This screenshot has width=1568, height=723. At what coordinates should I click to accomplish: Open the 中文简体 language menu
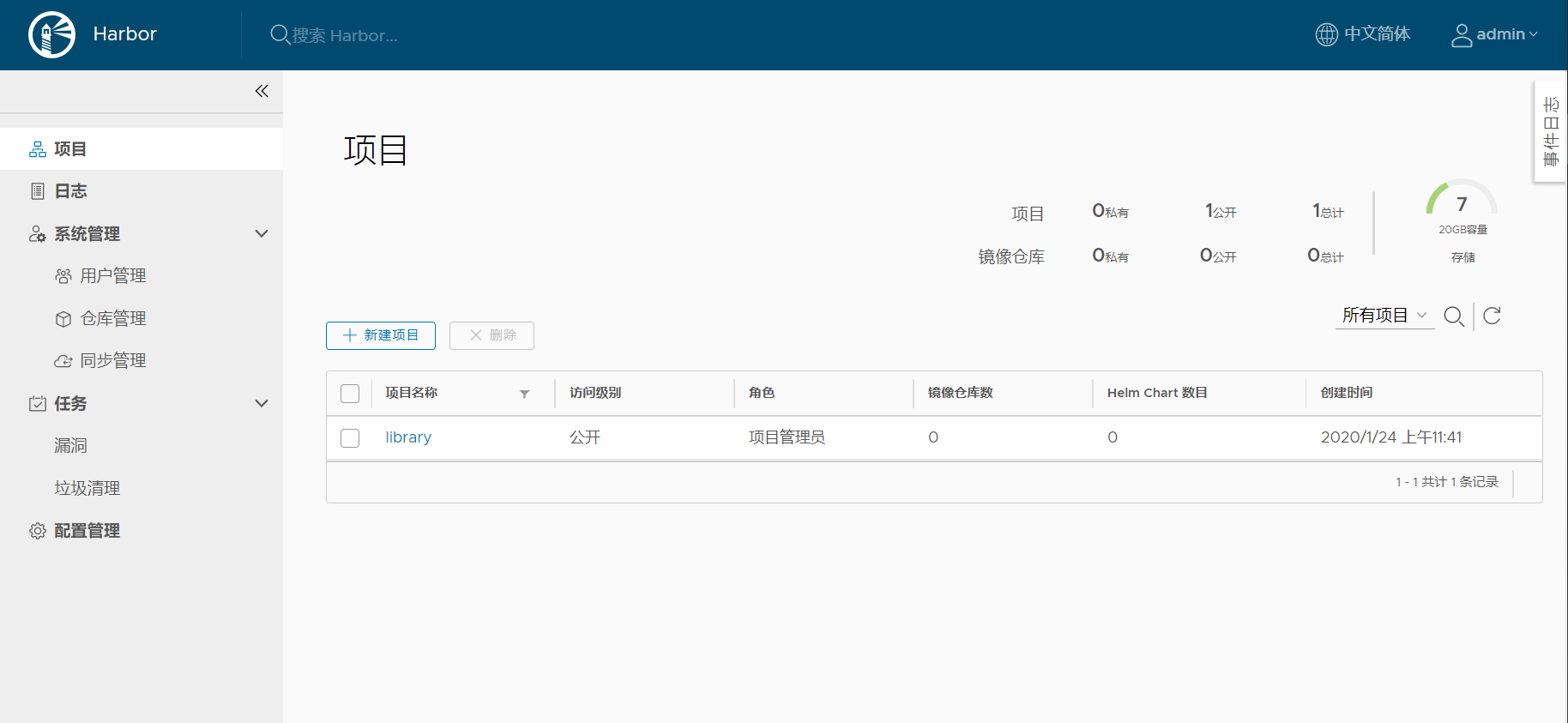click(x=1363, y=34)
